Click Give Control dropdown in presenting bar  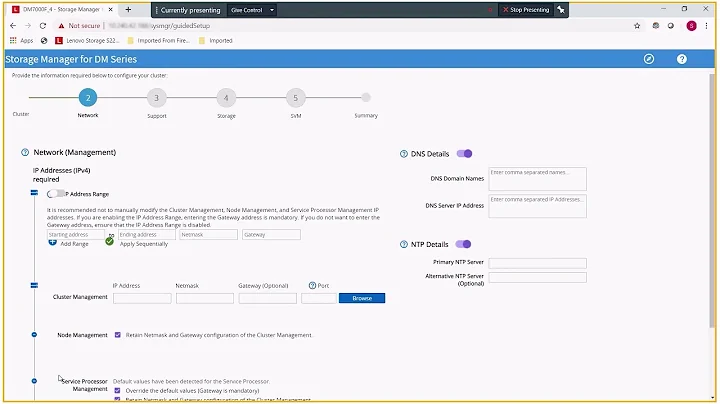point(252,10)
